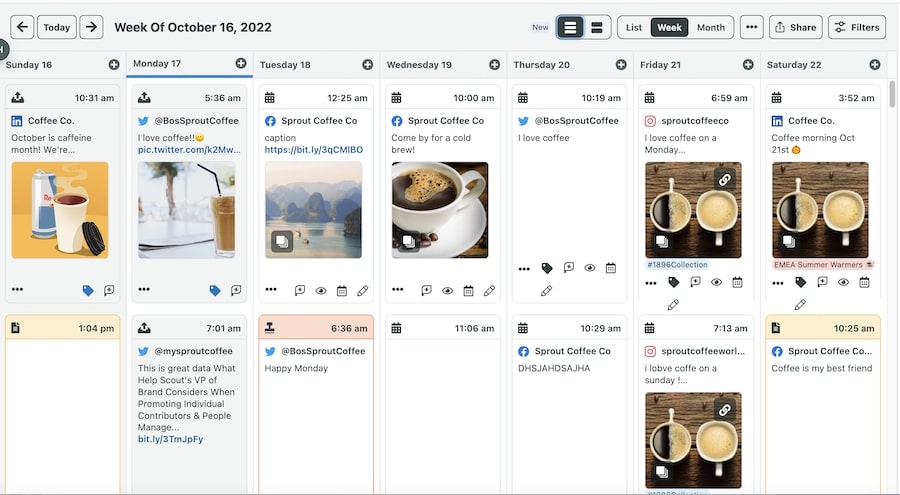Open more options menu in top toolbar
The image size is (900, 495).
coord(751,27)
